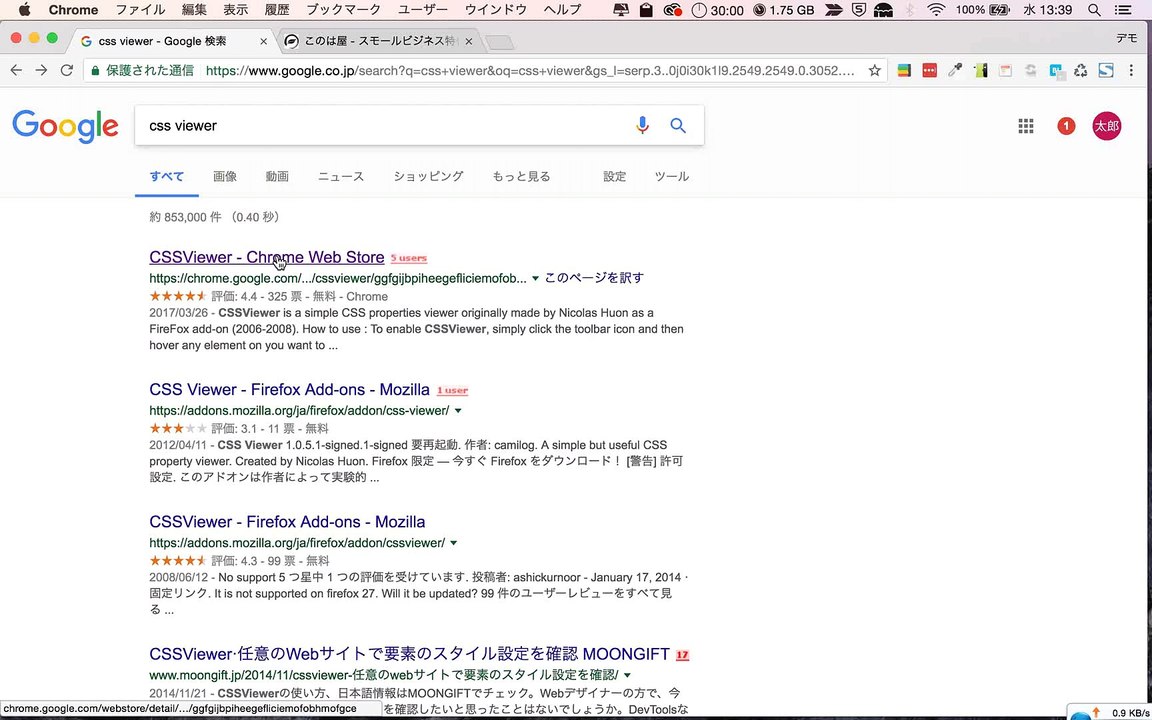The width and height of the screenshot is (1152, 720).
Task: Reload the page with the refresh icon
Action: [66, 71]
